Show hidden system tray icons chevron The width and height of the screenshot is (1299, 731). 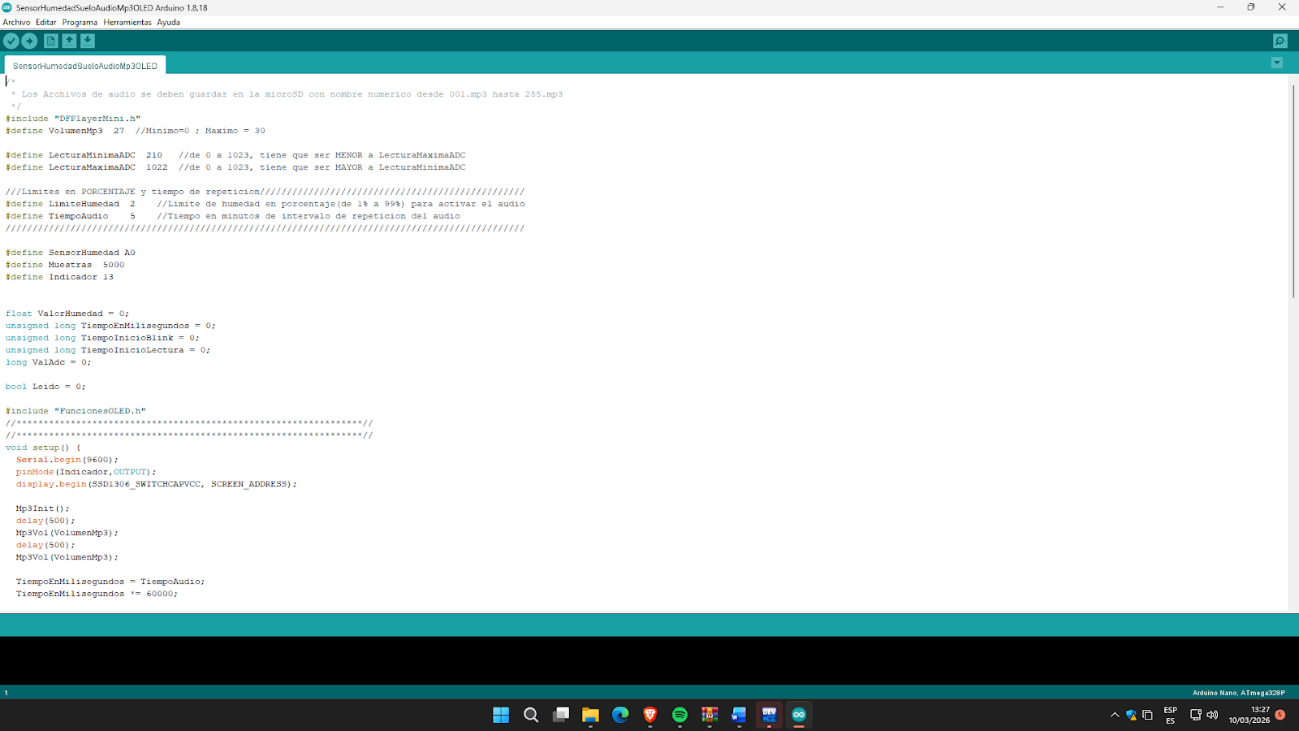coord(1115,715)
